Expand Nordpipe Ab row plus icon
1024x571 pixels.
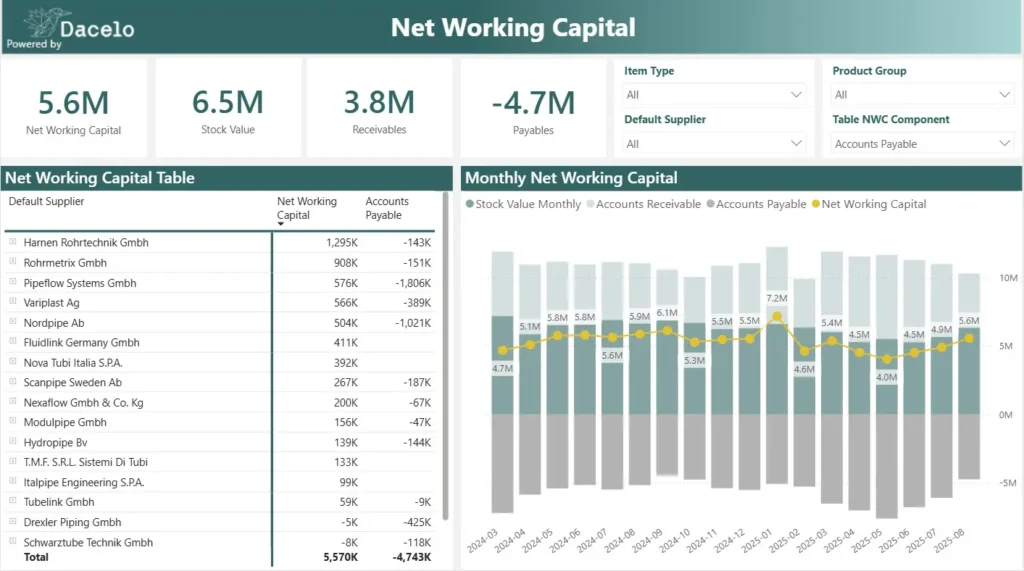[13, 322]
